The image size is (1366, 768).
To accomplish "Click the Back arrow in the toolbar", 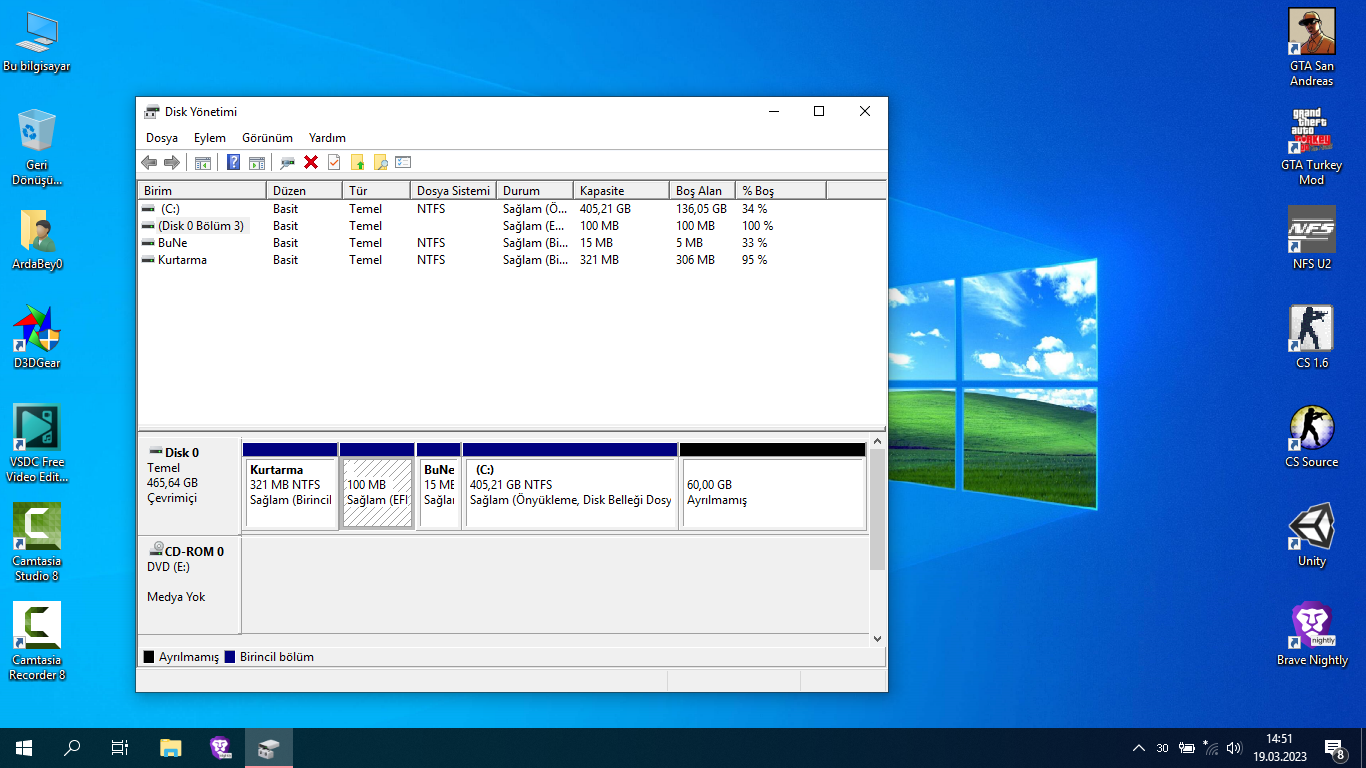I will 149,162.
